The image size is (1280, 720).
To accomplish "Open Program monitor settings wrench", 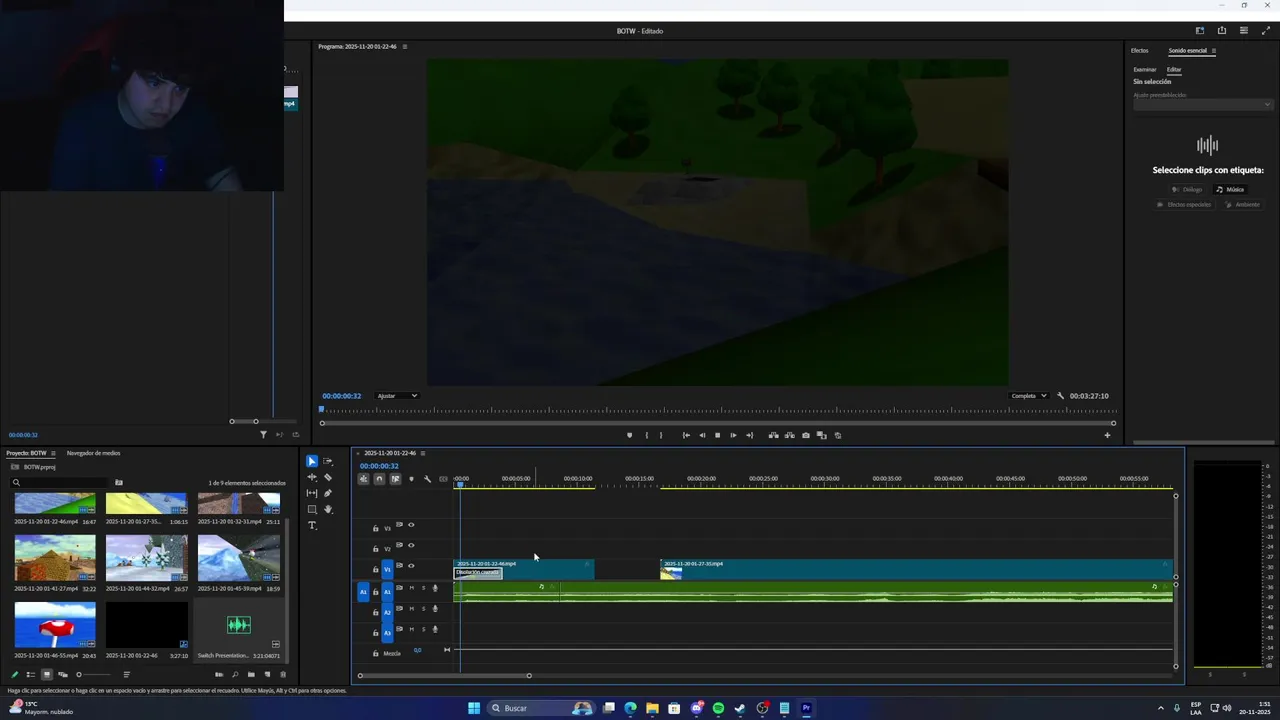I will pyautogui.click(x=1061, y=396).
